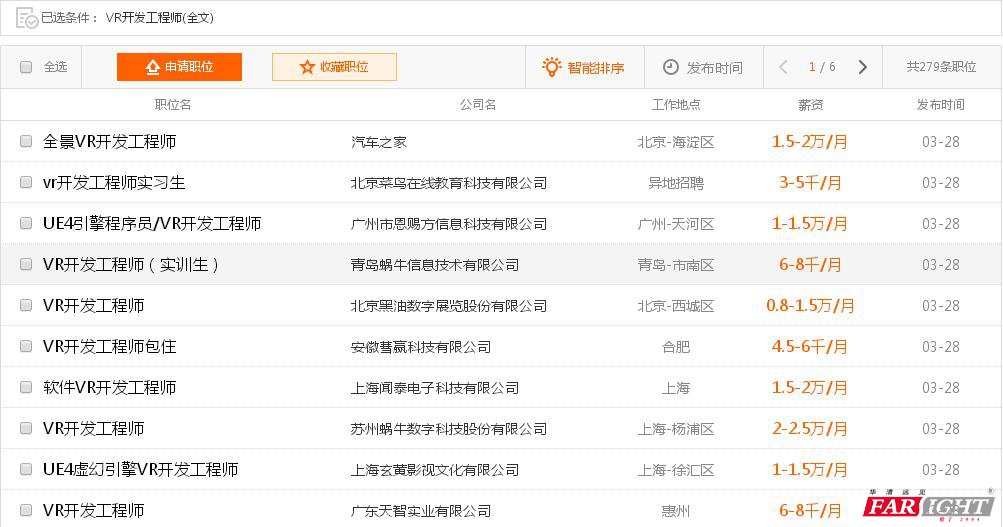Click the upload icon on 申请职位
Screen dimensions: 1003x527
(x=153, y=67)
